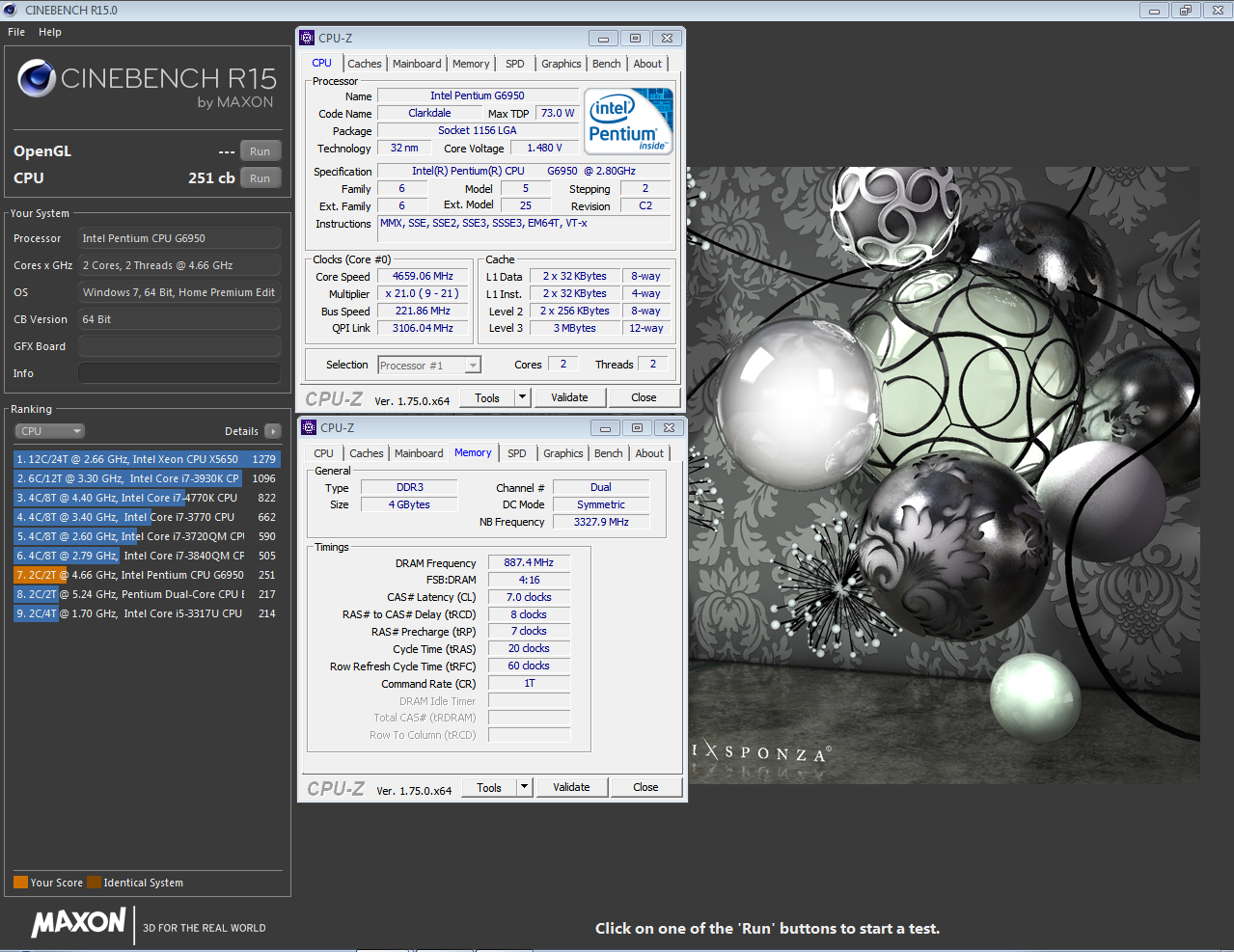Switch to About tab in top CPU-Z
Viewport: 1234px width, 952px height.
click(647, 64)
